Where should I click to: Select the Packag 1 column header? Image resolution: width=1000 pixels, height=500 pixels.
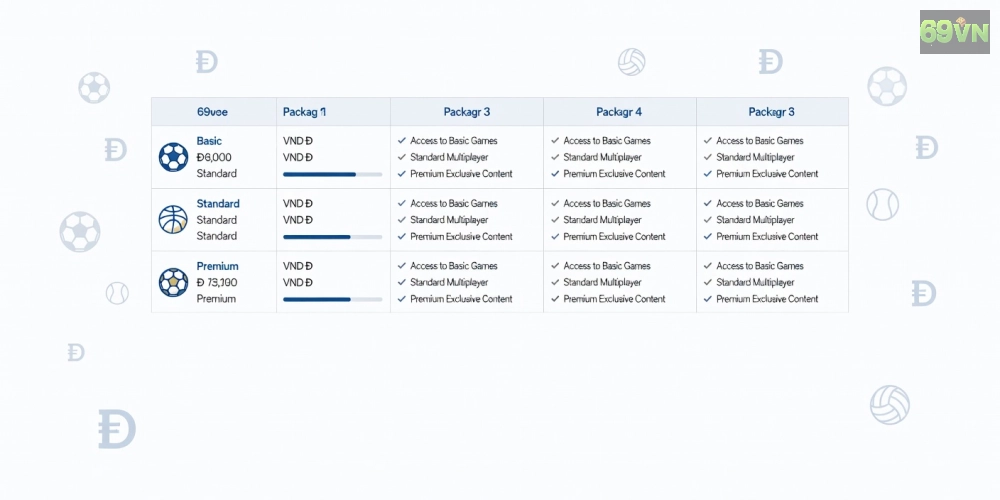(304, 112)
